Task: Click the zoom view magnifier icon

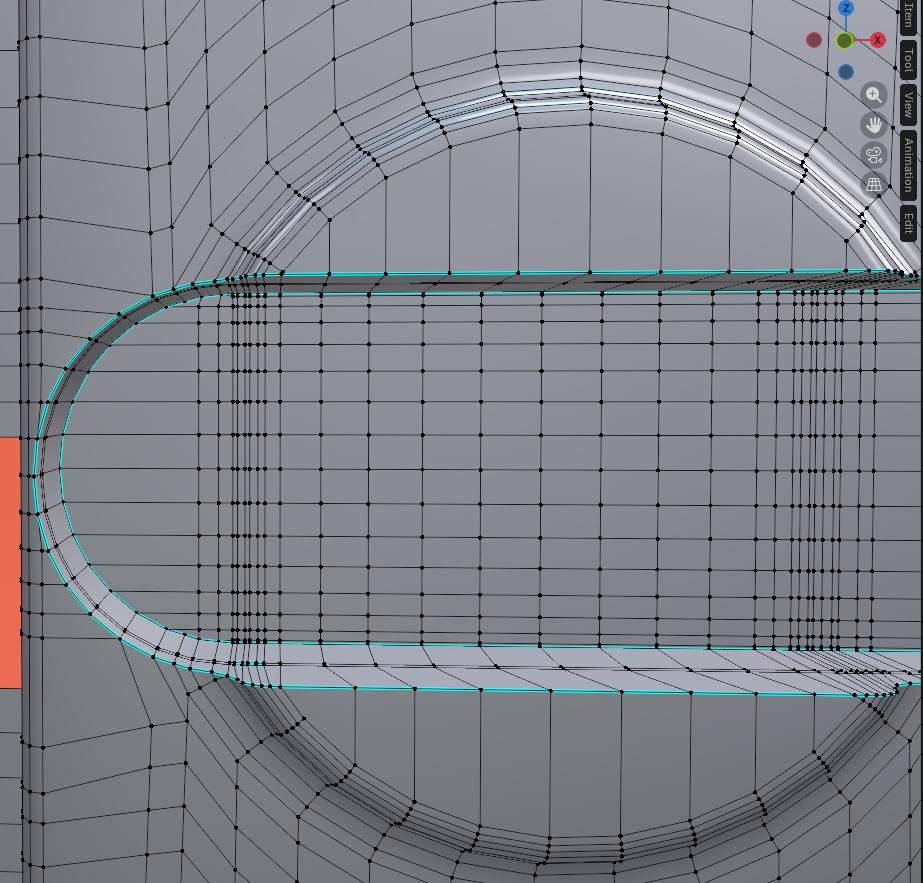Action: pos(874,95)
